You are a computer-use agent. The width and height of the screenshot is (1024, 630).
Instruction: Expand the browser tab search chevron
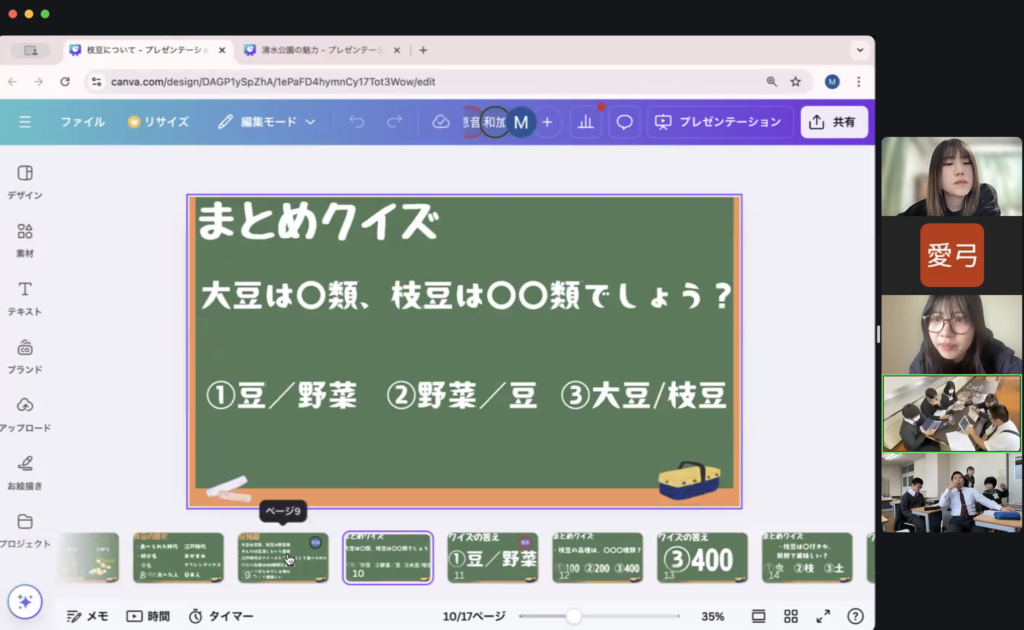point(860,50)
